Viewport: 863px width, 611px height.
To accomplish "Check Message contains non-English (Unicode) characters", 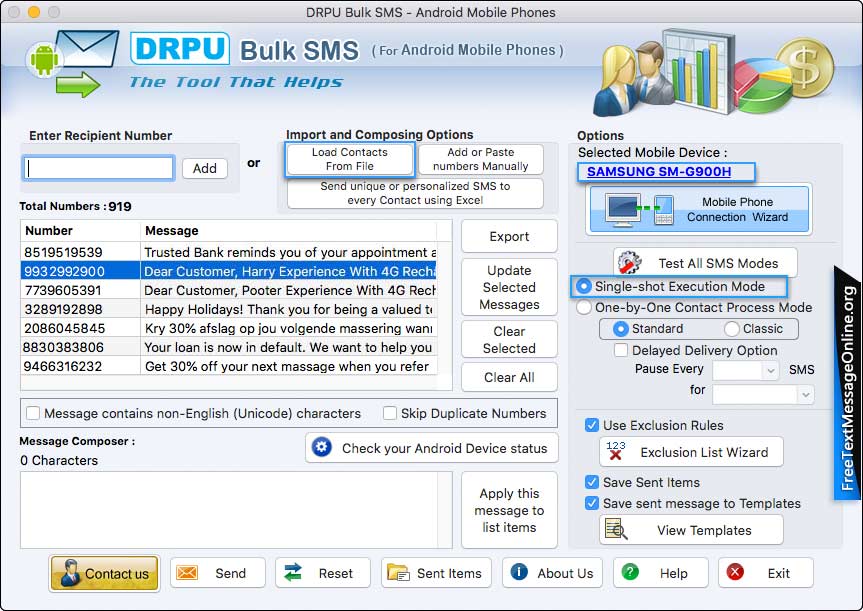I will (33, 413).
